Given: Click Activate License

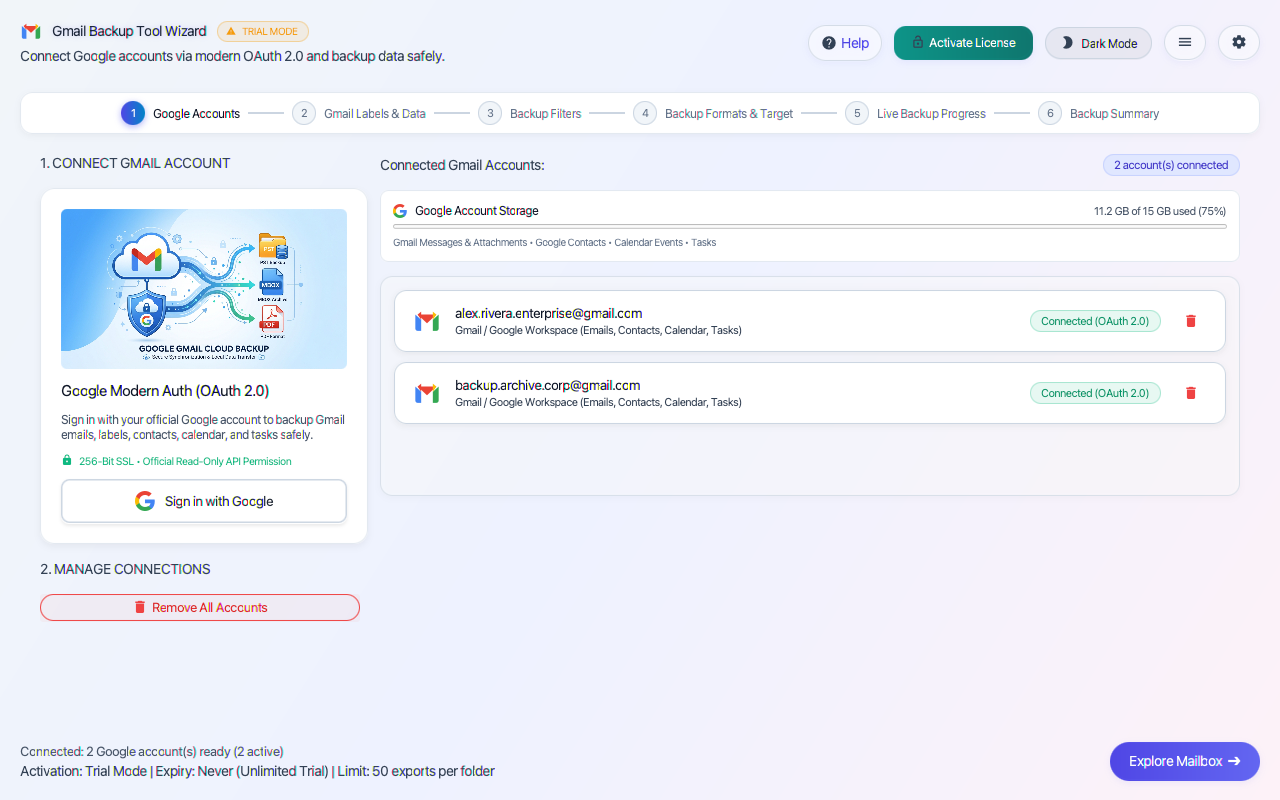Looking at the screenshot, I should [963, 43].
